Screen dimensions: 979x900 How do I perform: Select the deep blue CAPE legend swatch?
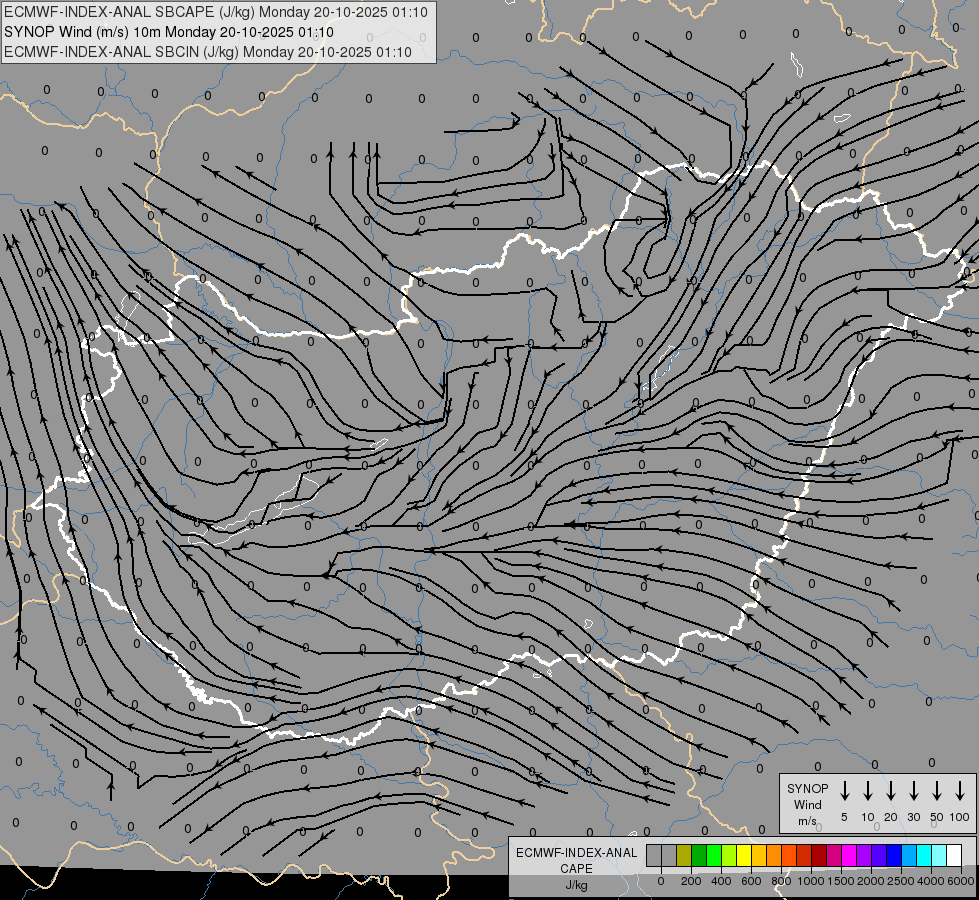point(894,855)
